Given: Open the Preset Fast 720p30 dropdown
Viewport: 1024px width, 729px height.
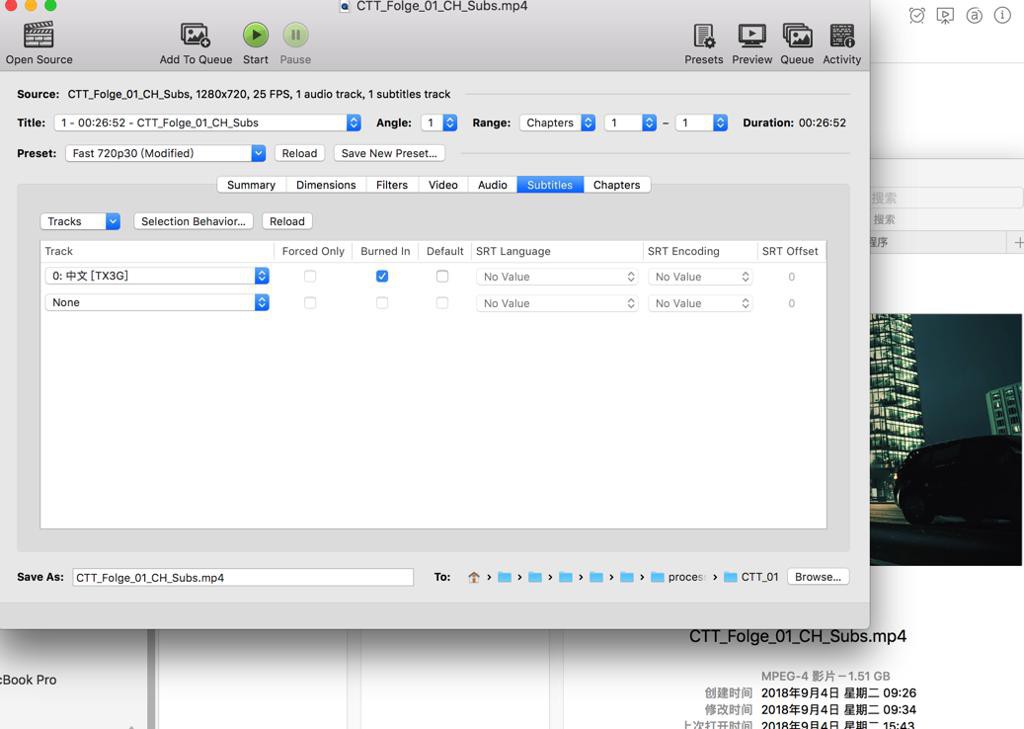Looking at the screenshot, I should (x=165, y=154).
